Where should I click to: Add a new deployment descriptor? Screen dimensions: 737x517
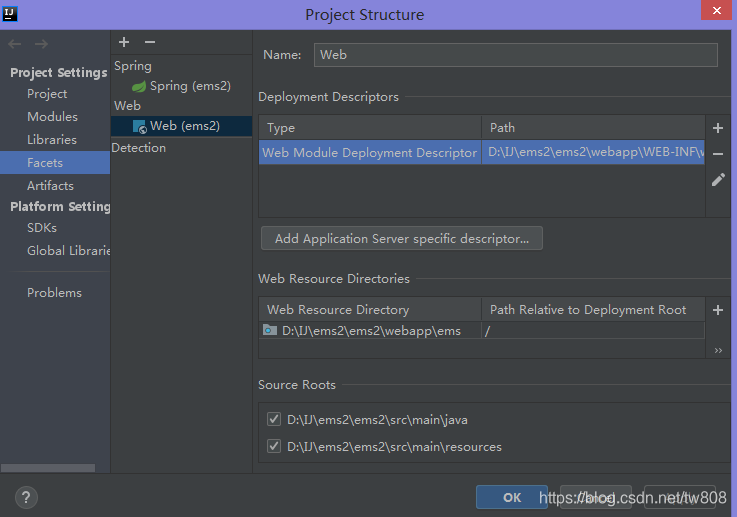click(x=718, y=128)
